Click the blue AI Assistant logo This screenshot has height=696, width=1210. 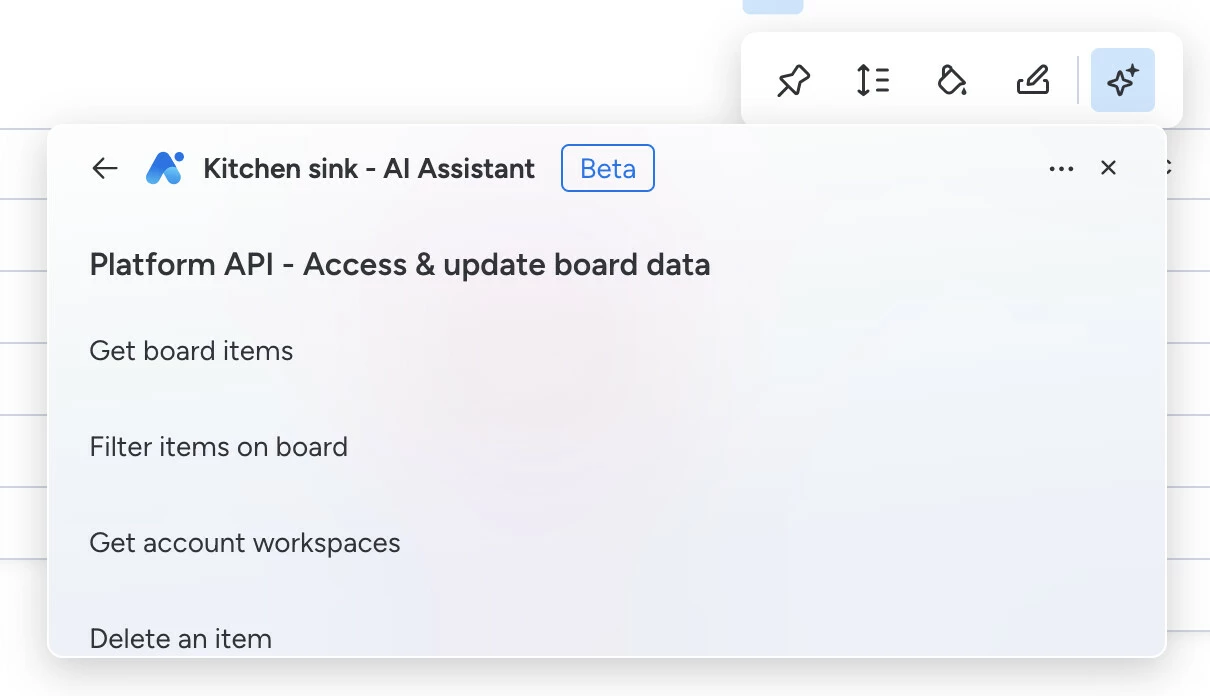pyautogui.click(x=164, y=168)
